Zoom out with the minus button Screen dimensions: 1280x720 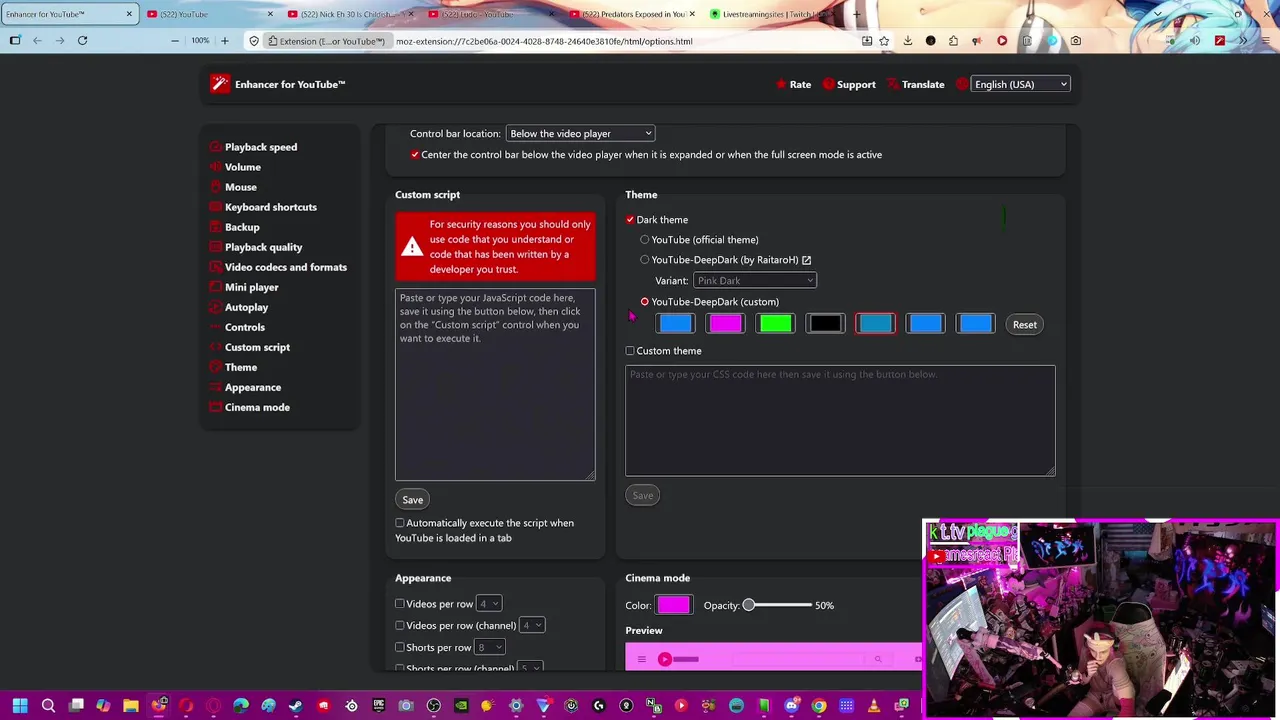(x=175, y=41)
